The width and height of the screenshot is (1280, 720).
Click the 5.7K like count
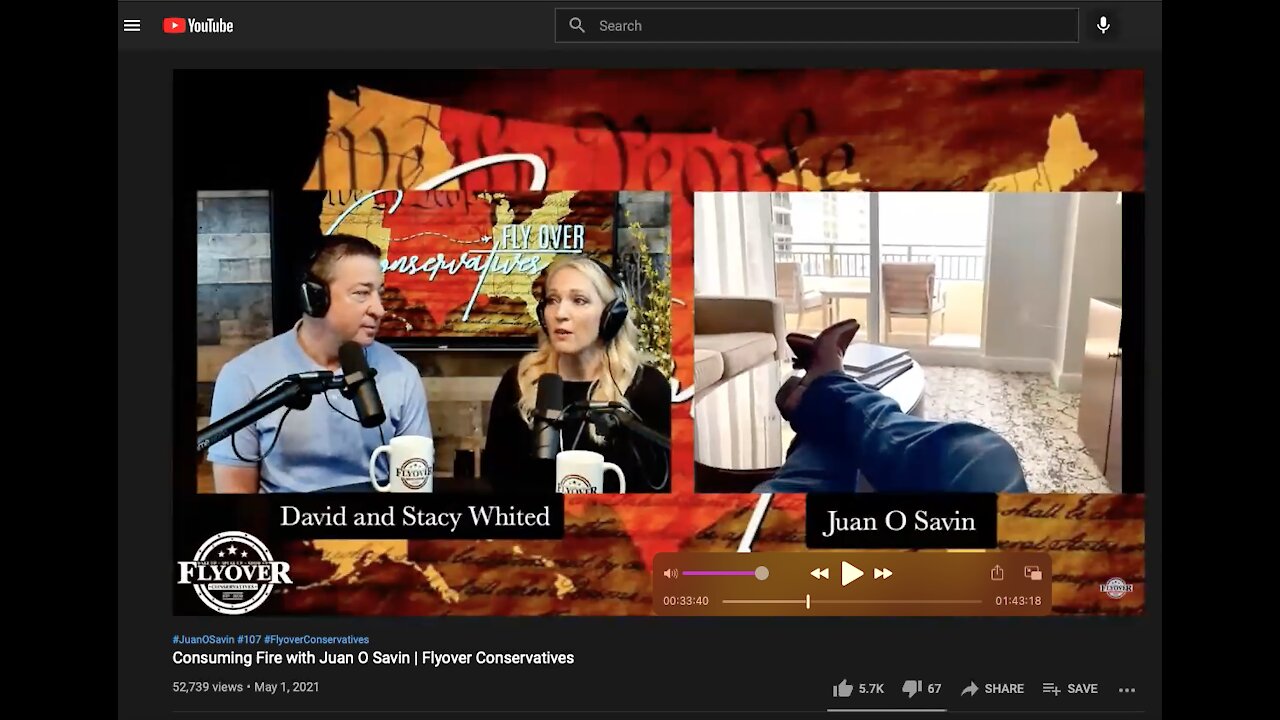tap(871, 689)
